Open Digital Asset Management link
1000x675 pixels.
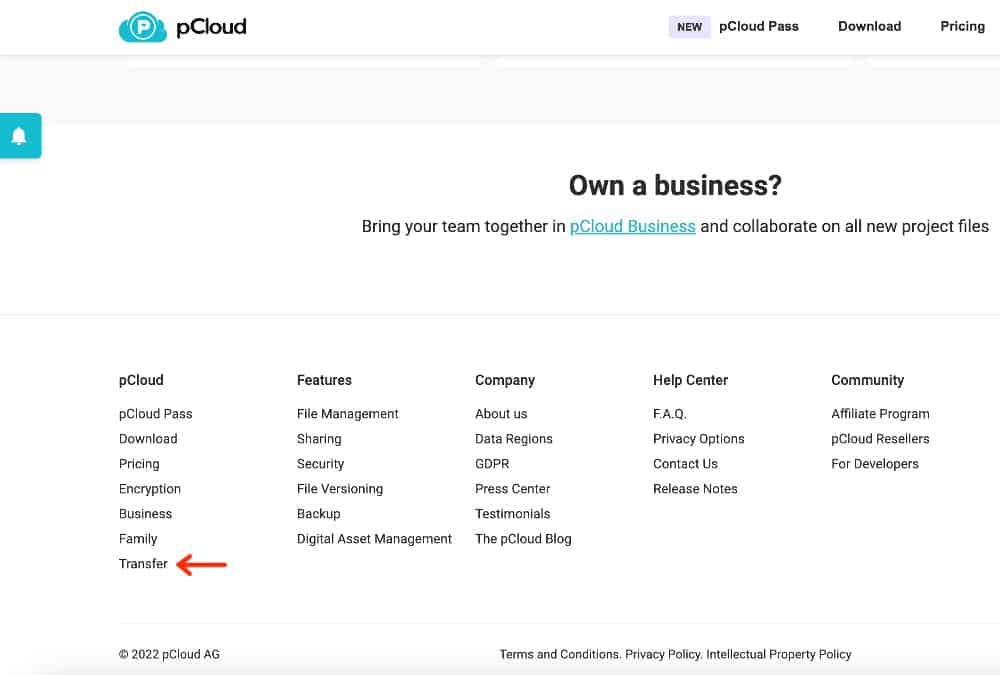(x=374, y=538)
